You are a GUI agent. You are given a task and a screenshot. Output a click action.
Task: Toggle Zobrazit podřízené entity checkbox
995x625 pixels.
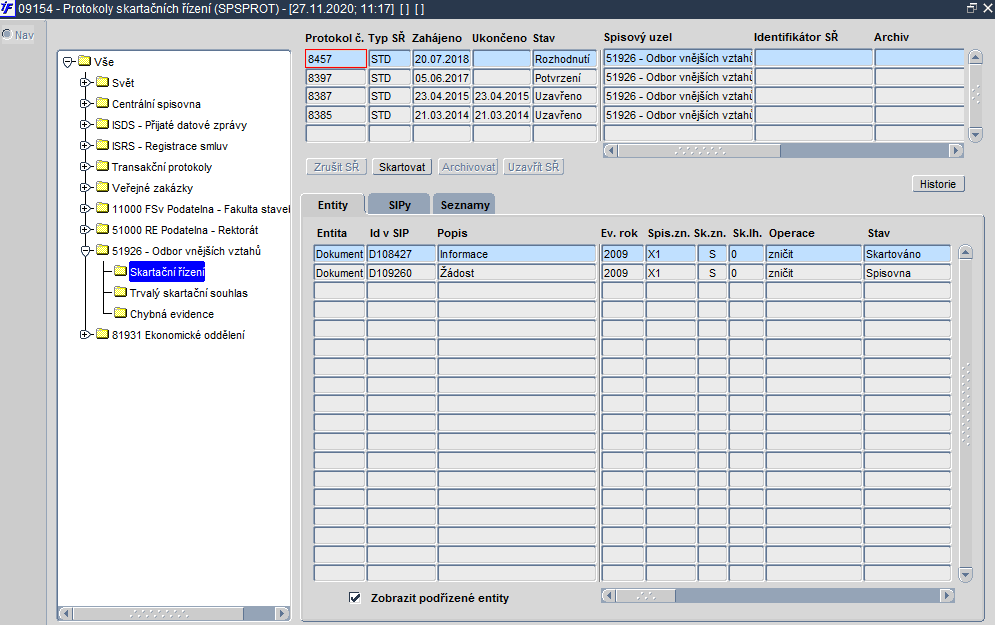coord(354,598)
